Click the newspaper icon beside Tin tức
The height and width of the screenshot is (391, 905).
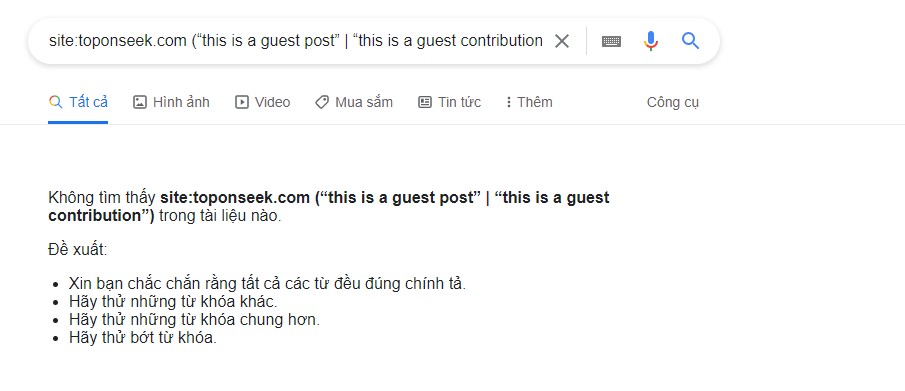click(425, 102)
